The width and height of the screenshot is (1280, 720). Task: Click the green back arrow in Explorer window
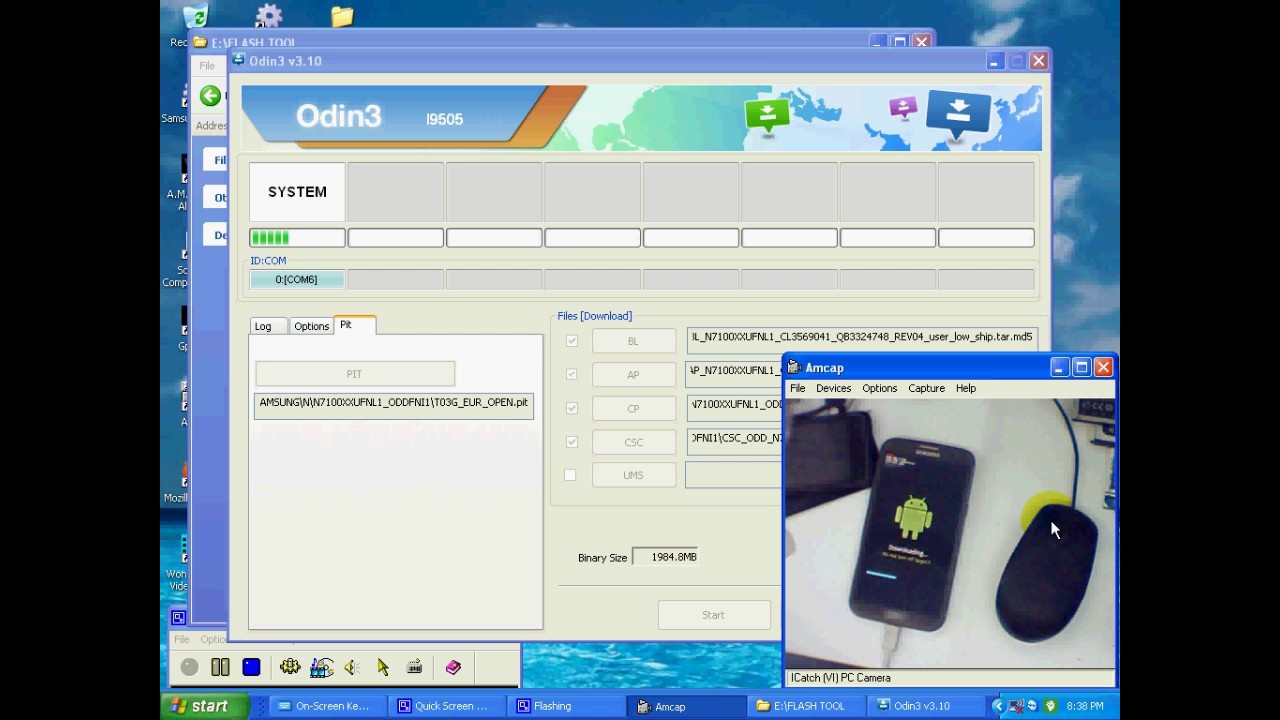(210, 96)
